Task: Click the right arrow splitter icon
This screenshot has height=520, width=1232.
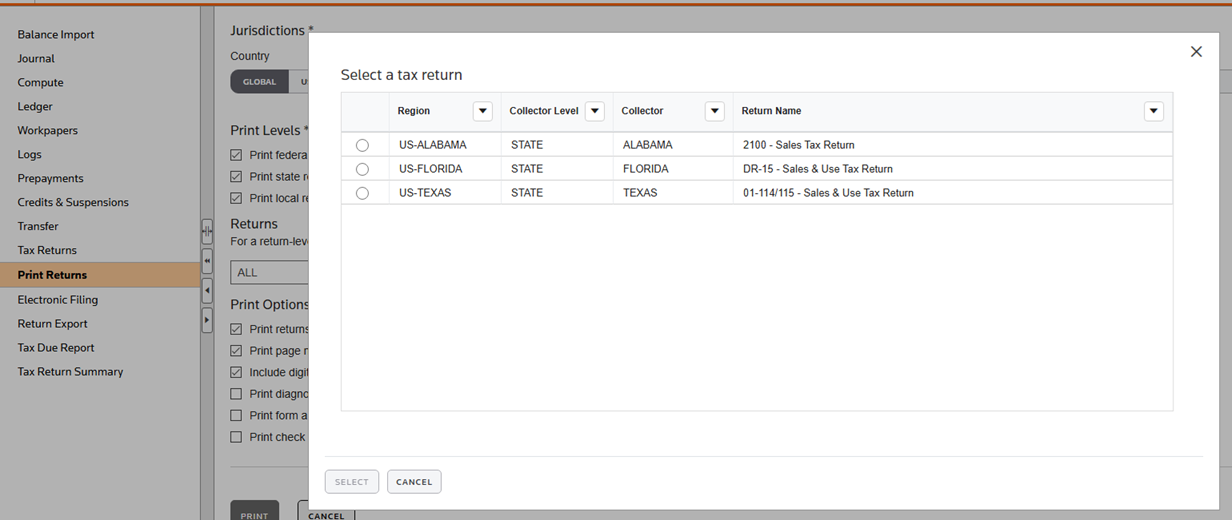Action: (x=207, y=320)
